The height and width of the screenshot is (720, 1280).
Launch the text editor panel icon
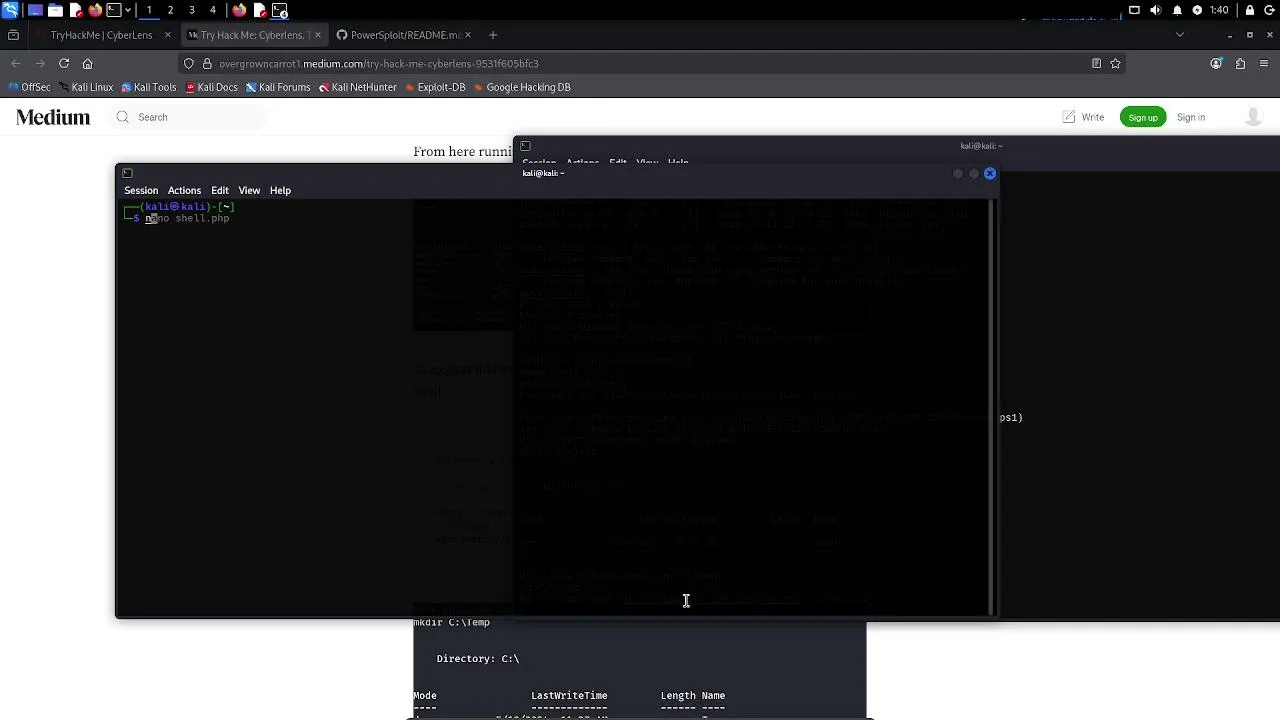(x=75, y=10)
